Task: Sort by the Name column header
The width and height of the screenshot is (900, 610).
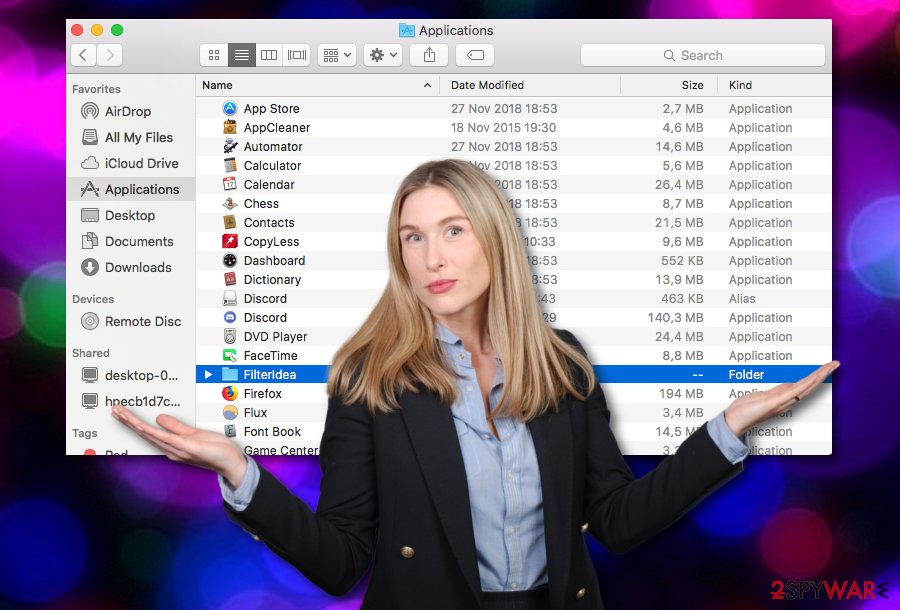Action: pos(317,85)
